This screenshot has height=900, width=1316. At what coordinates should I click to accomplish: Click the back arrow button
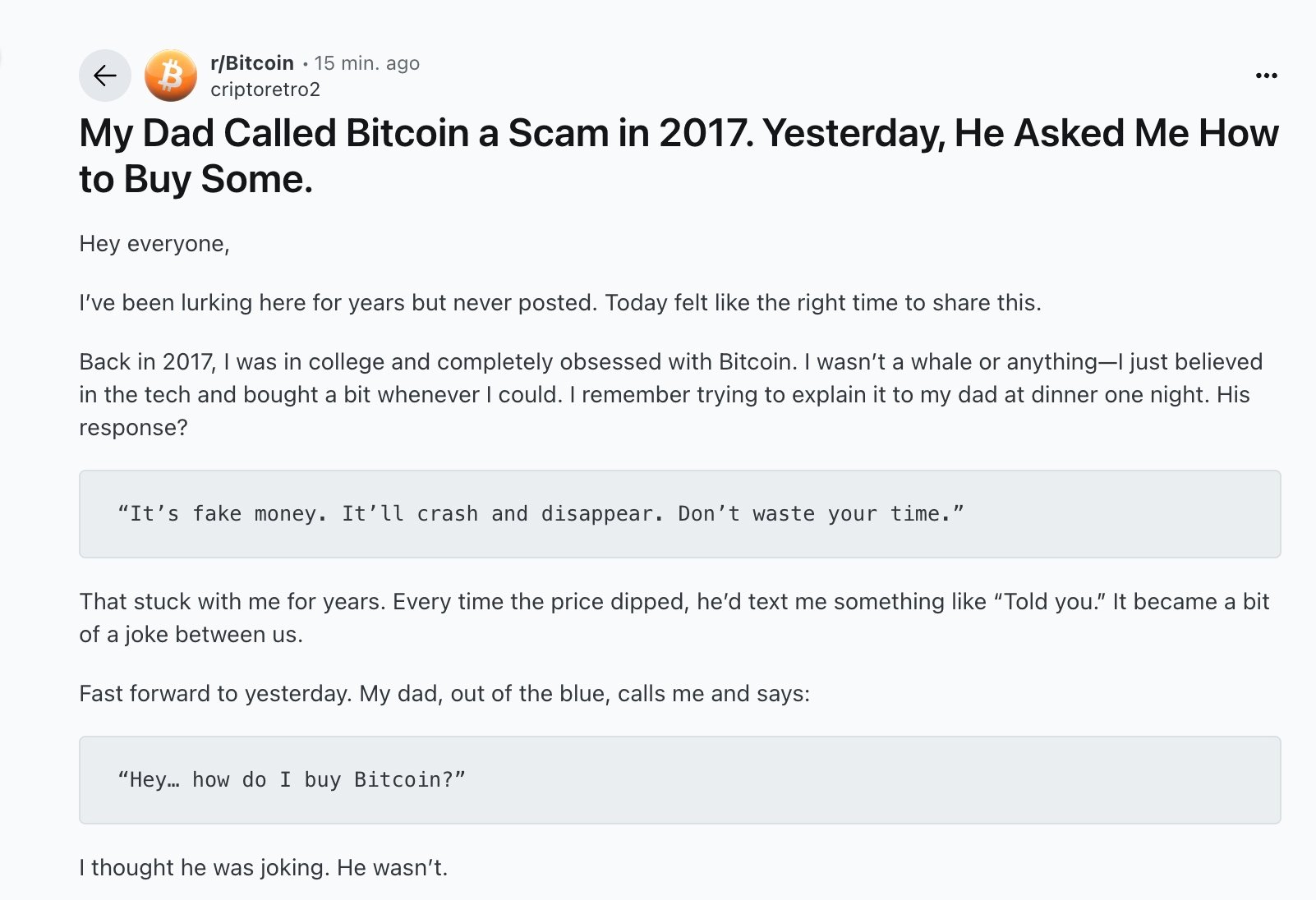pos(104,76)
